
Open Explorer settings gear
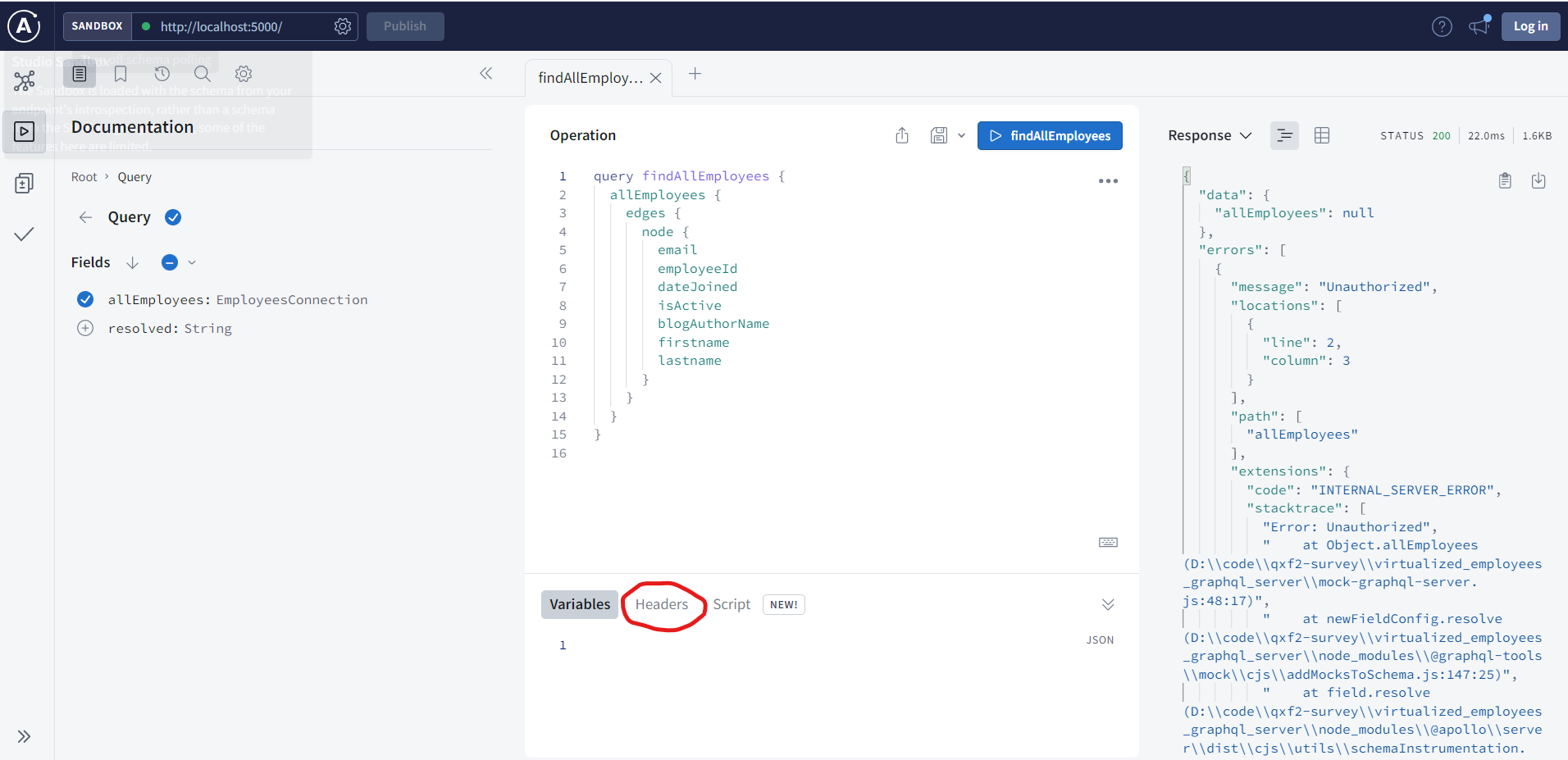tap(243, 74)
